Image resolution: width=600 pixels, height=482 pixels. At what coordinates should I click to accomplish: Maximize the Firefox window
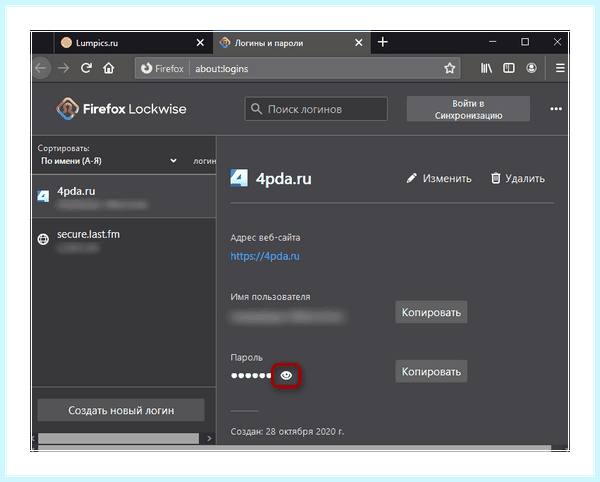(525, 42)
